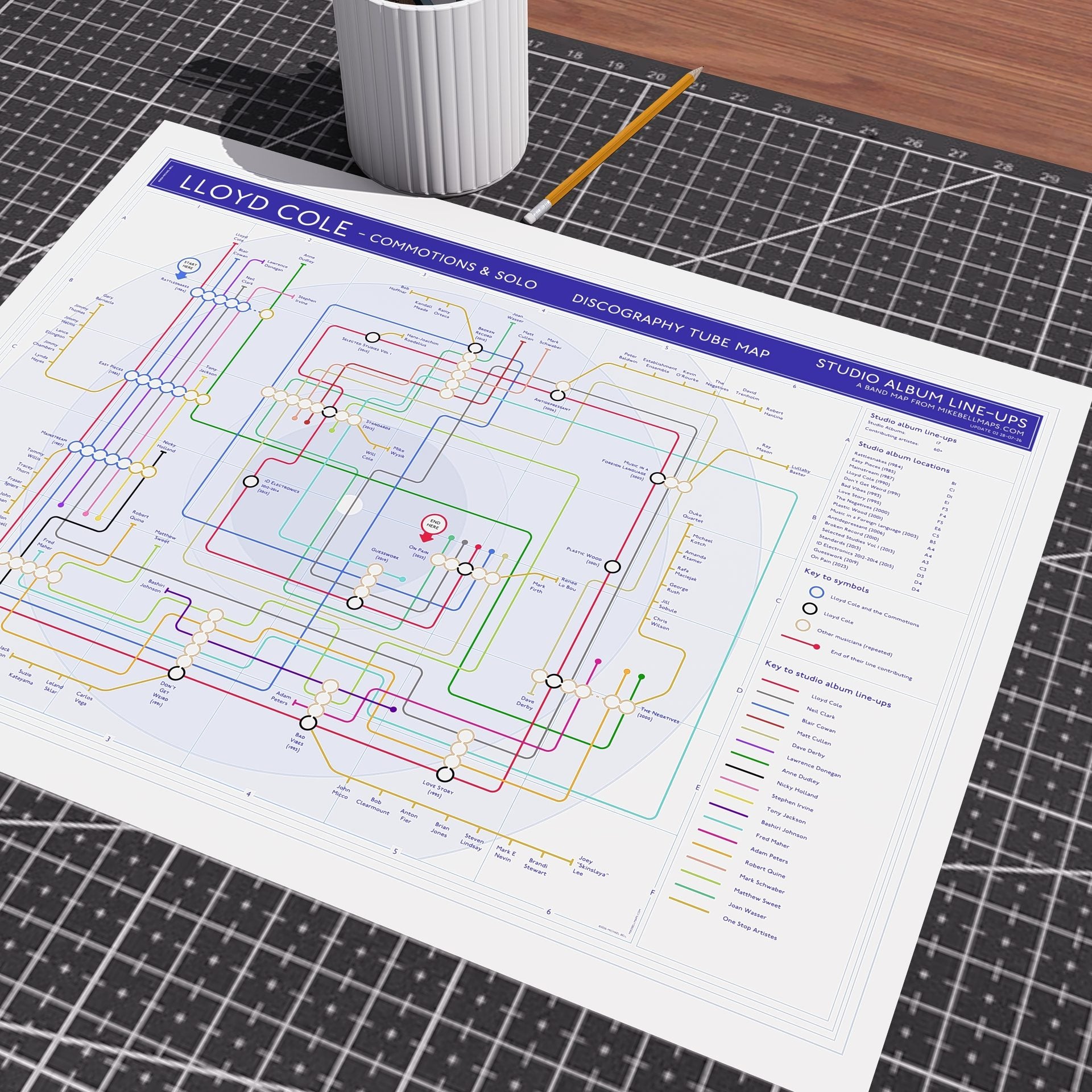Click the name "Chris Wilson"
This screenshot has height=1092, width=1092.
point(660,623)
